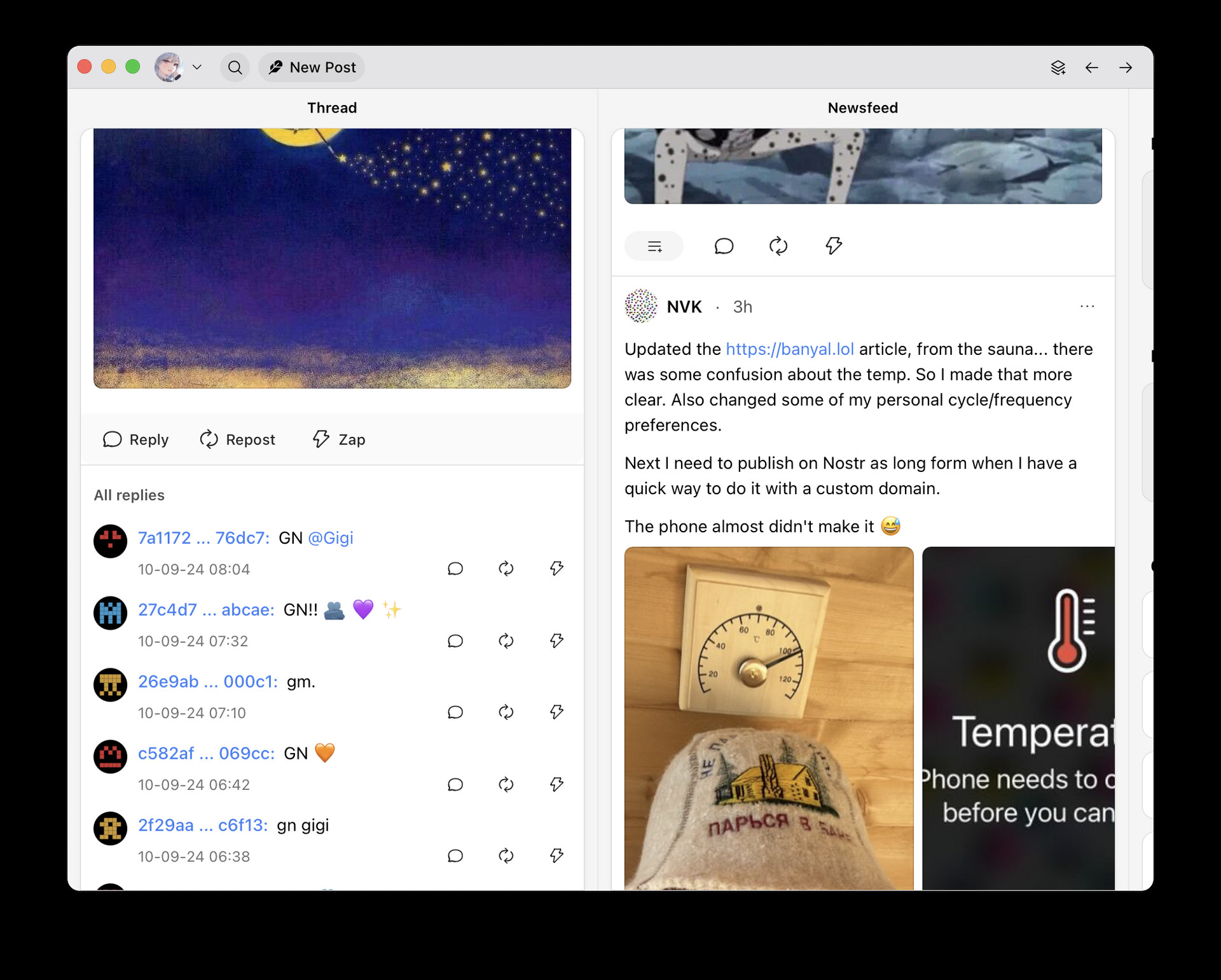Click the New Post button
Image resolution: width=1221 pixels, height=980 pixels.
[x=312, y=67]
